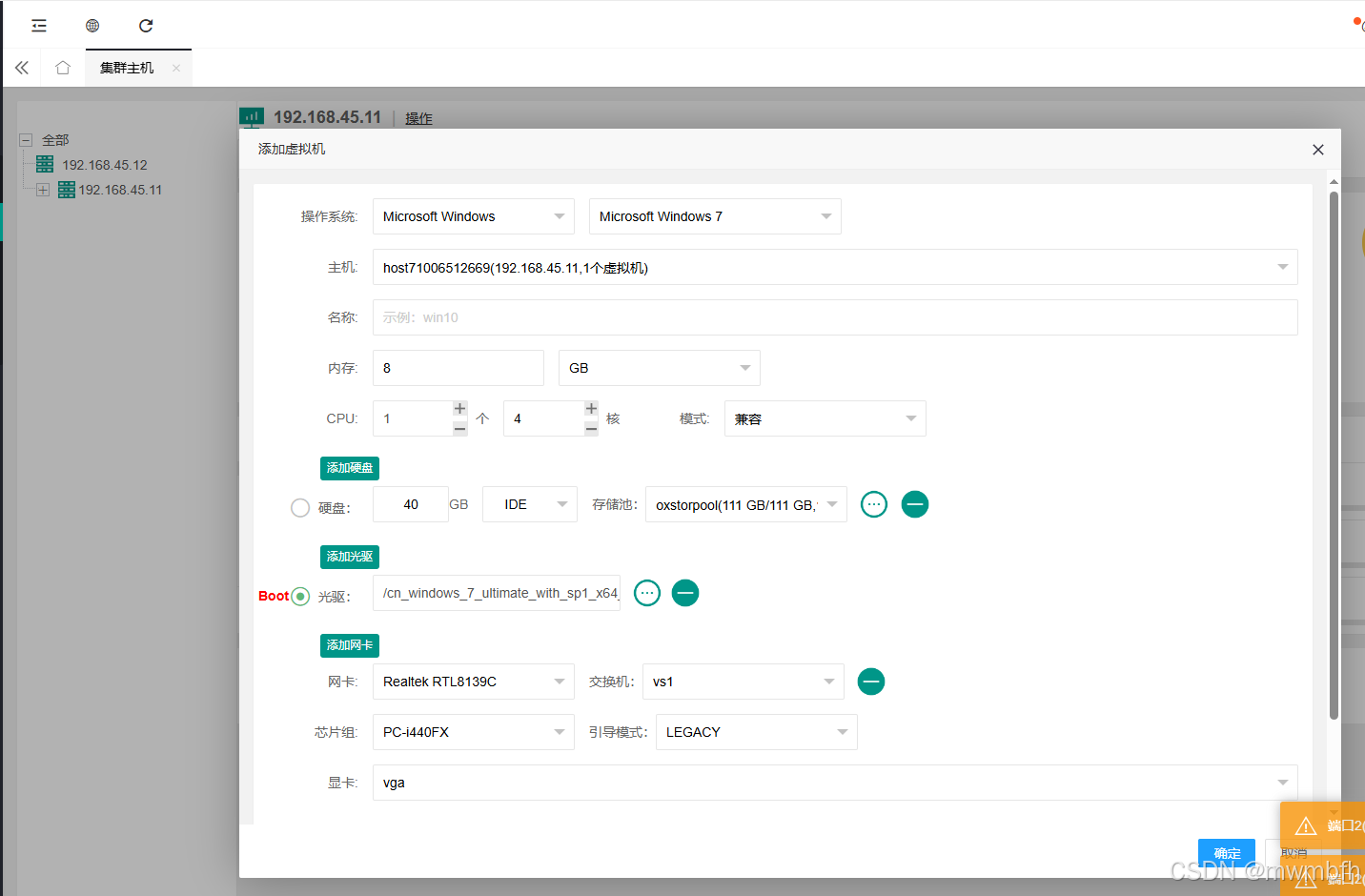Open the GB memory unit dropdown
1365x896 pixels.
click(660, 368)
